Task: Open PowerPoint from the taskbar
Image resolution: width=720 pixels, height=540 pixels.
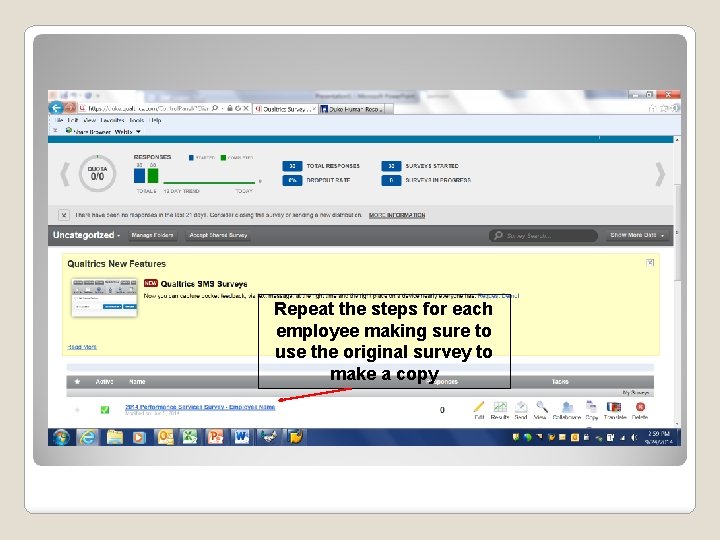Action: (x=215, y=437)
